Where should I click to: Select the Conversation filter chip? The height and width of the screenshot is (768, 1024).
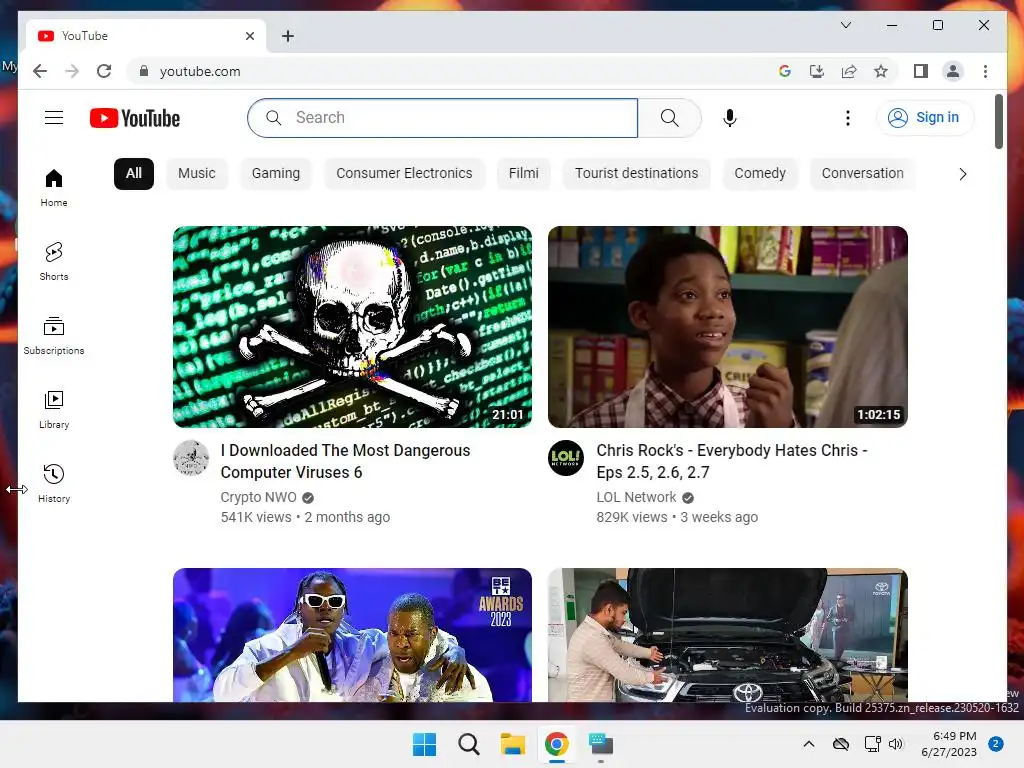(x=863, y=174)
